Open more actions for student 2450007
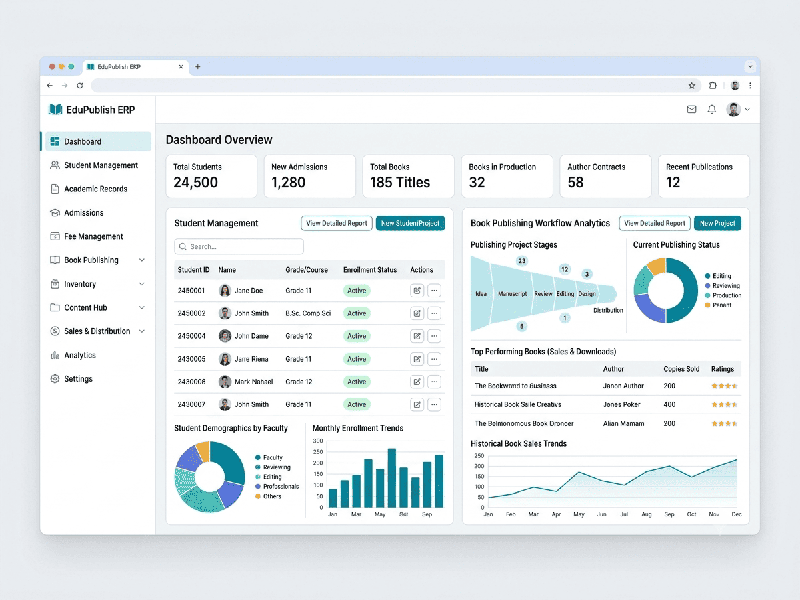The height and width of the screenshot is (600, 800). click(434, 405)
